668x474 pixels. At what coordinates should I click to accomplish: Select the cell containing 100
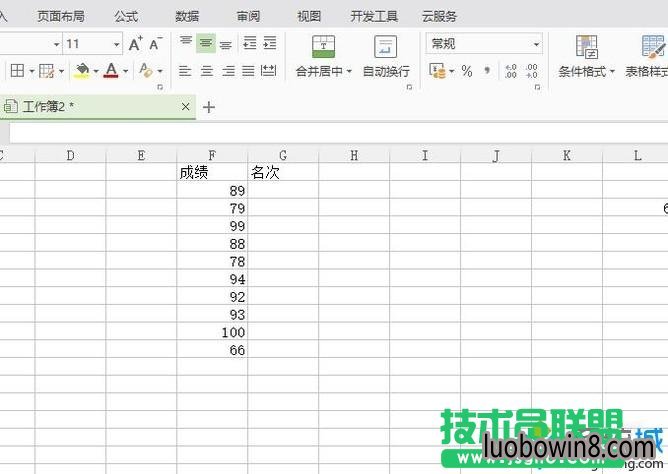[212, 332]
